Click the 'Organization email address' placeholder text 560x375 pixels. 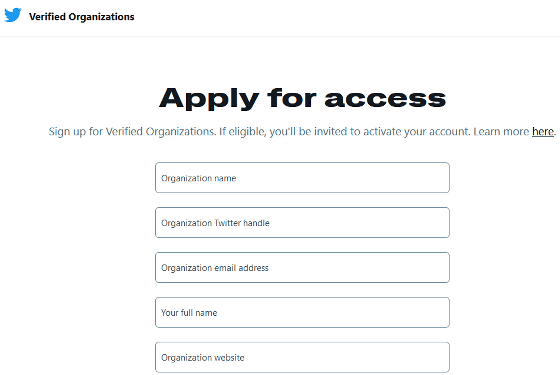coord(215,268)
